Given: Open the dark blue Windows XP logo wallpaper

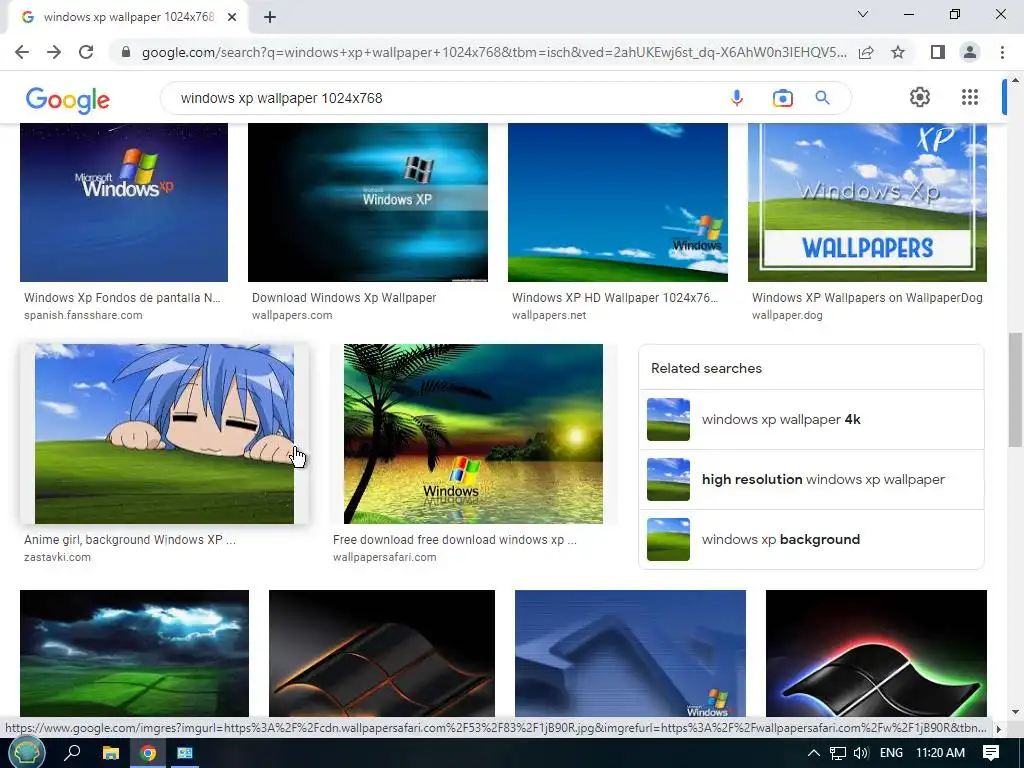Looking at the screenshot, I should pos(124,202).
